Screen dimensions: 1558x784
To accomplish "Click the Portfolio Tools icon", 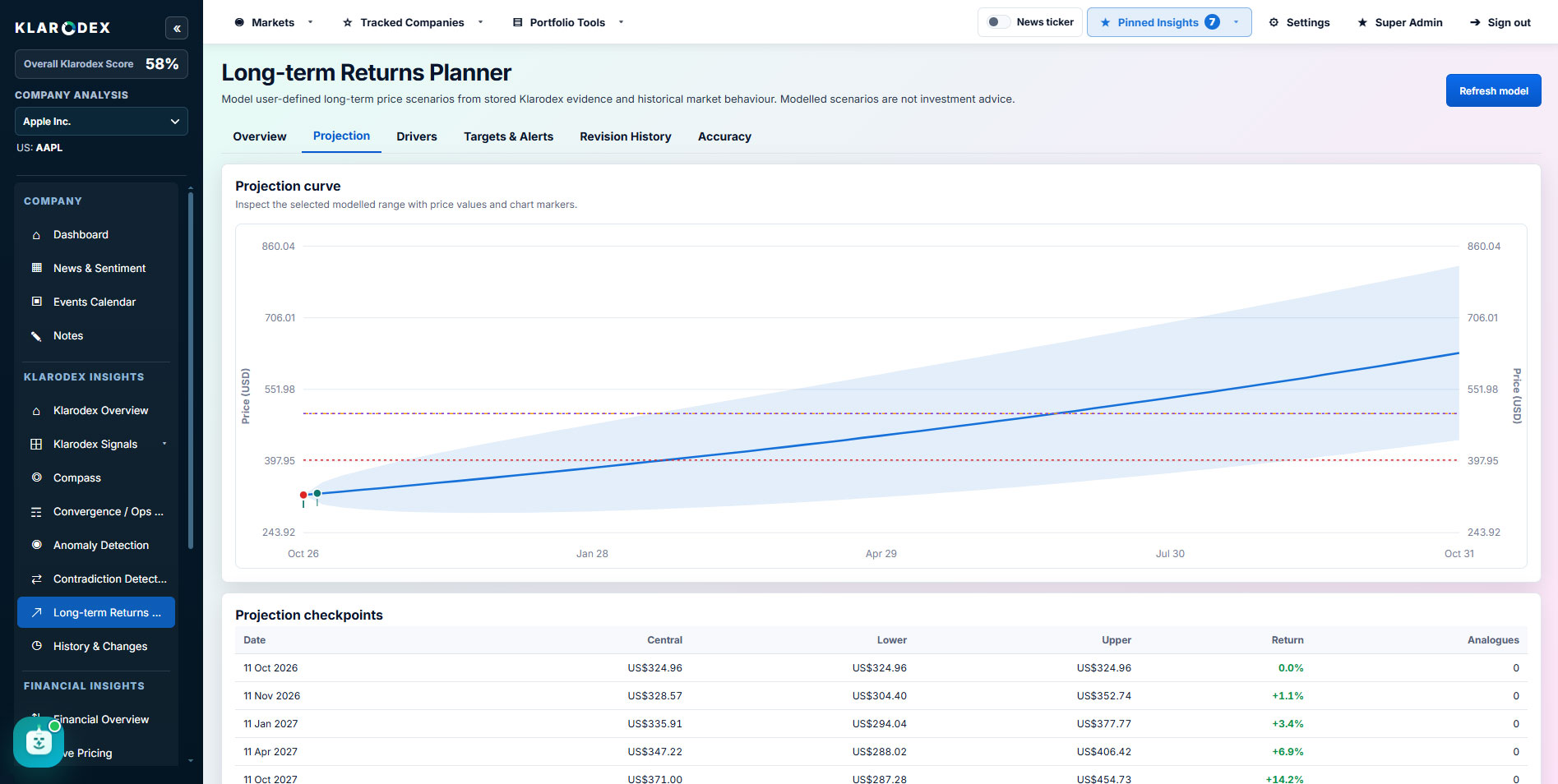I will coord(517,22).
